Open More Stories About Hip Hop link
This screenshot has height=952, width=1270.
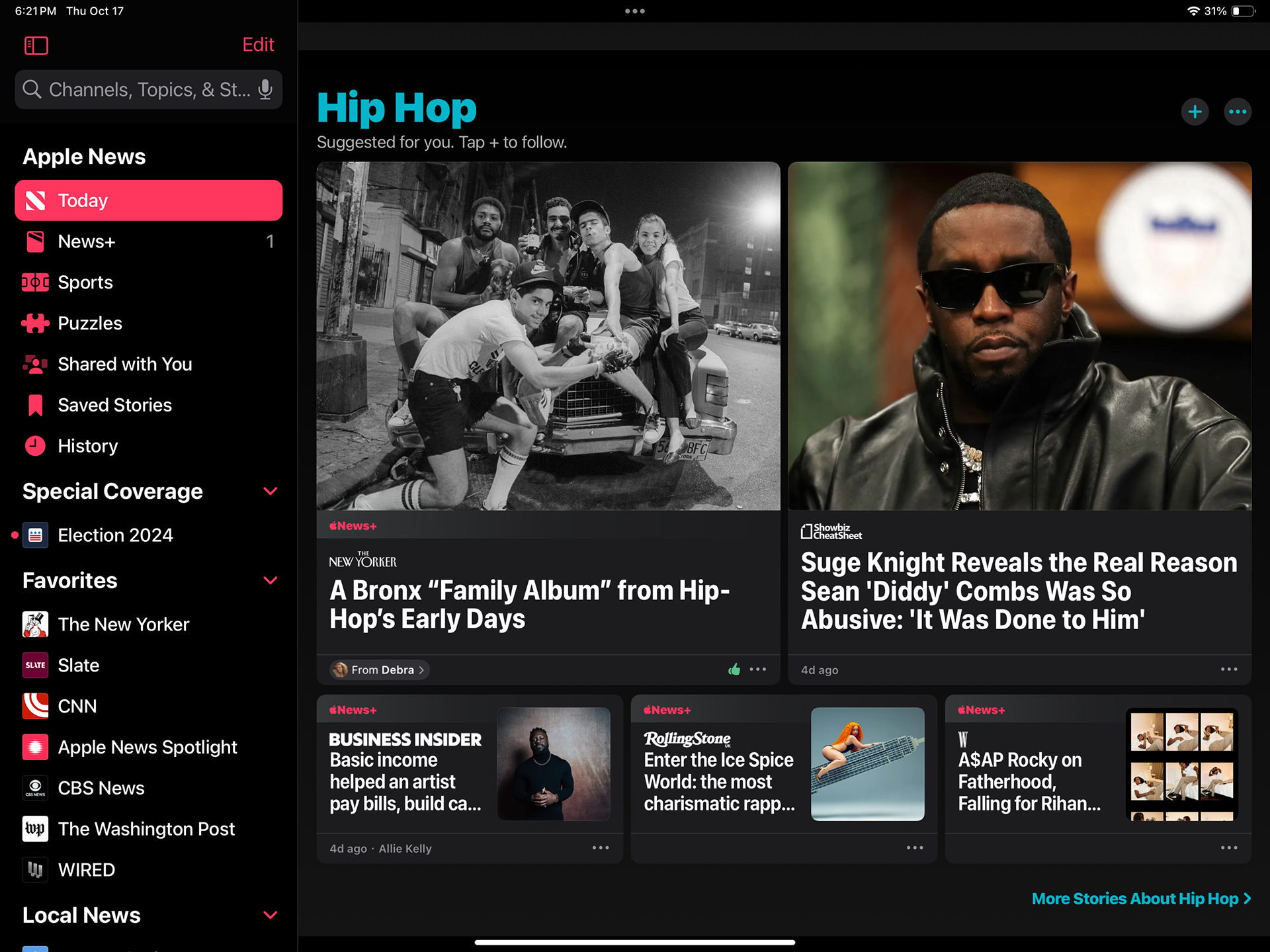[1141, 898]
